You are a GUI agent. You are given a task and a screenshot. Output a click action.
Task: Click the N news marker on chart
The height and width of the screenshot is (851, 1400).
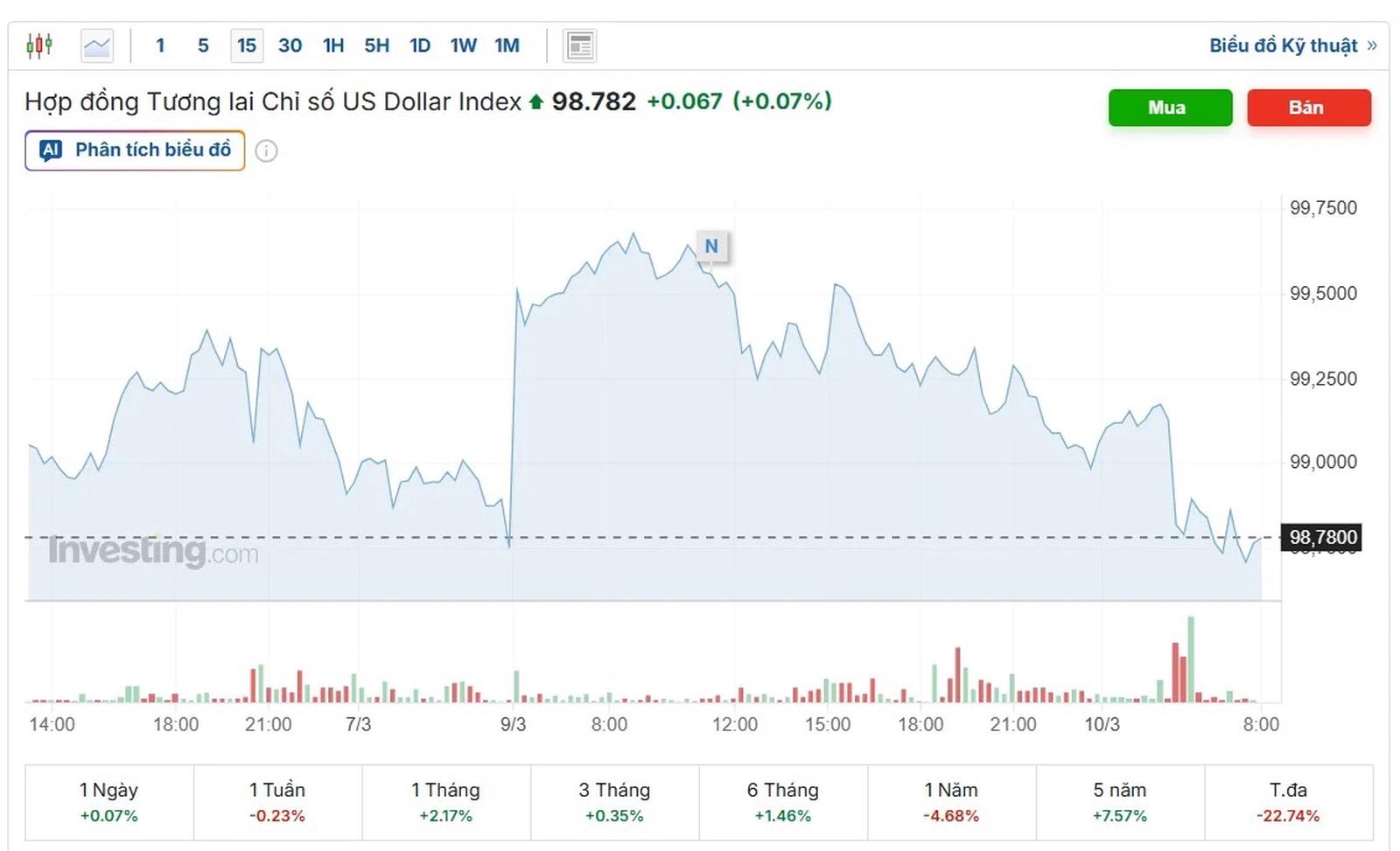711,247
